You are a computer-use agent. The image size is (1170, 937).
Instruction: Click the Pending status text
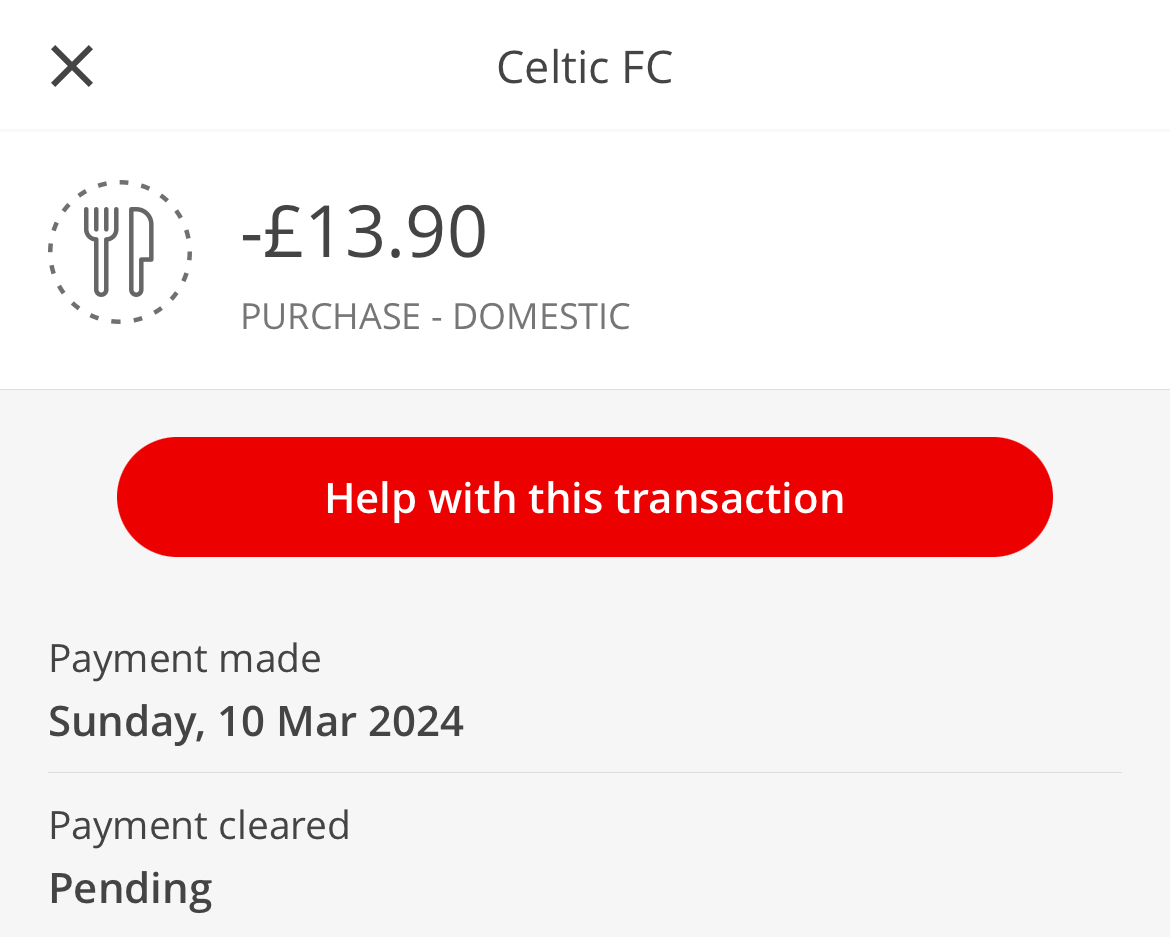coord(131,889)
